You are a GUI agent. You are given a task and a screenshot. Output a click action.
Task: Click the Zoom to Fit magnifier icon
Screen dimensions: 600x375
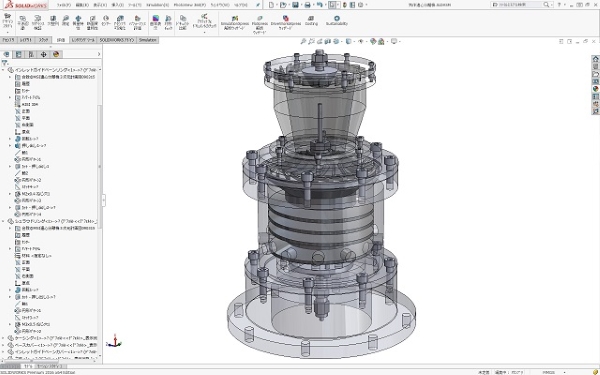click(303, 41)
